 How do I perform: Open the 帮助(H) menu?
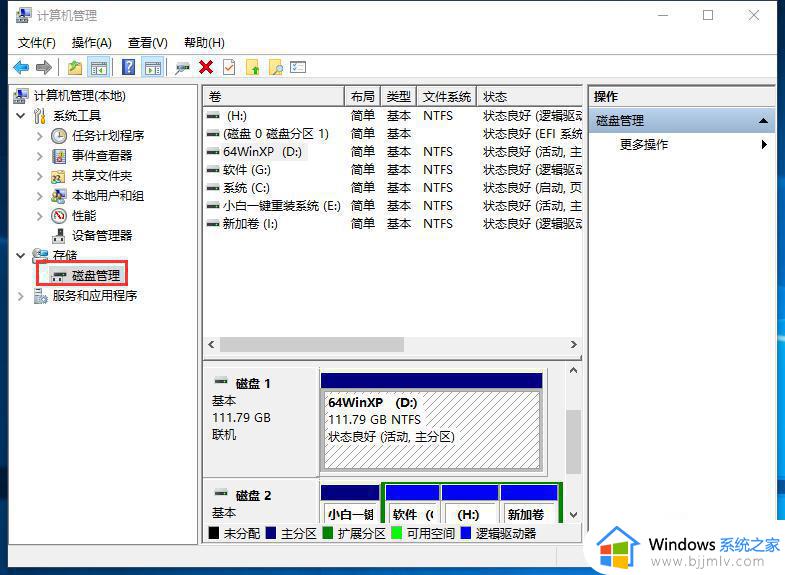click(204, 43)
